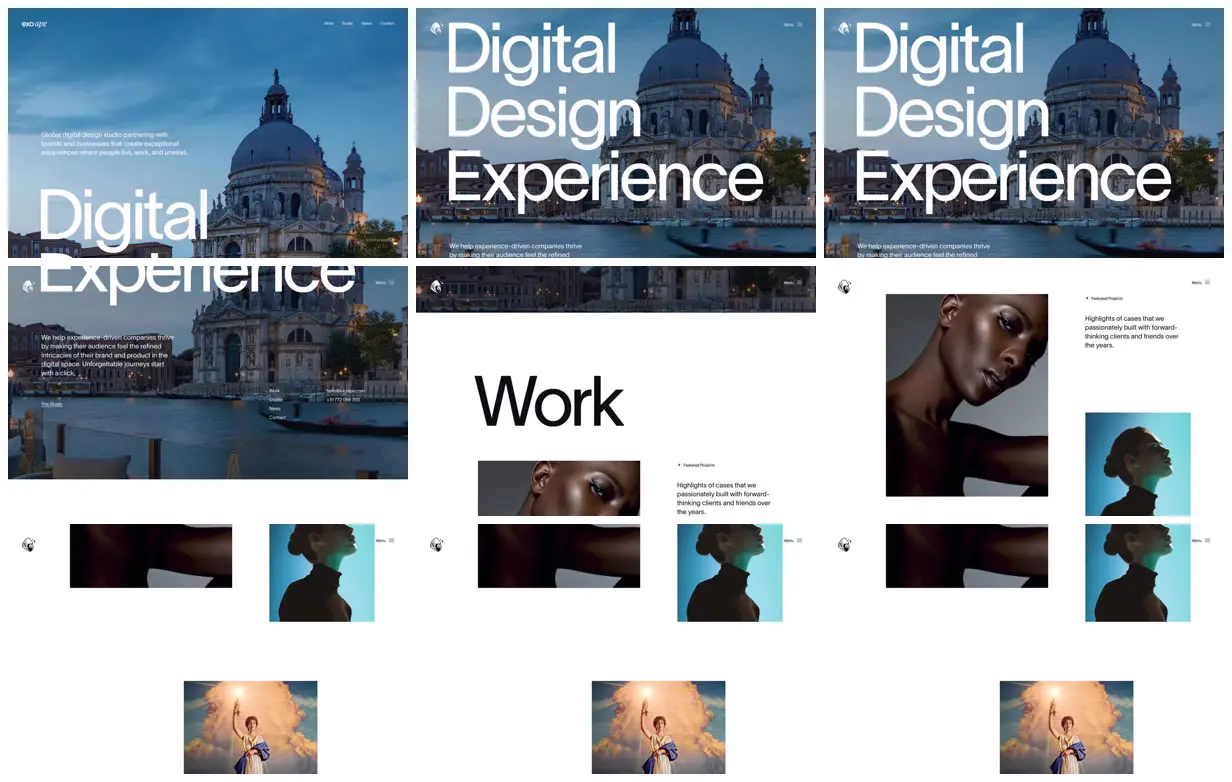Click the ape logo above the large face portrait
Screen dimensions: 1232x782
845,287
